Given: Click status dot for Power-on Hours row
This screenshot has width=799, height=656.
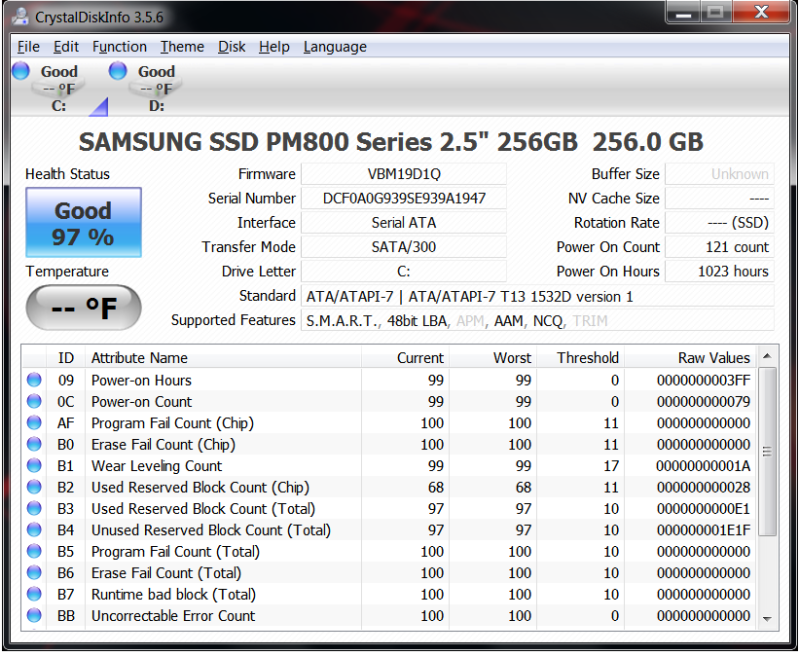Looking at the screenshot, I should (34, 380).
